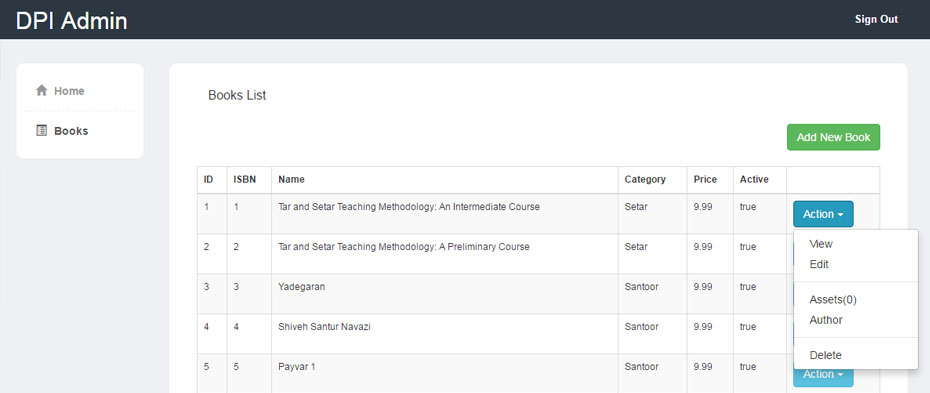930x393 pixels.
Task: Click the Active column header
Action: [x=754, y=179]
